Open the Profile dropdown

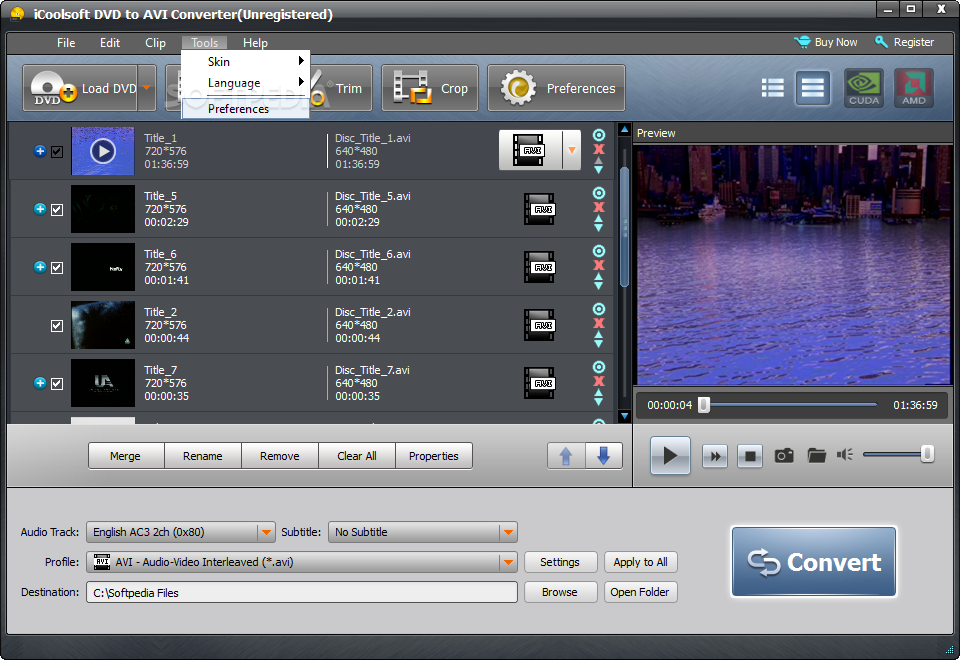pyautogui.click(x=508, y=562)
